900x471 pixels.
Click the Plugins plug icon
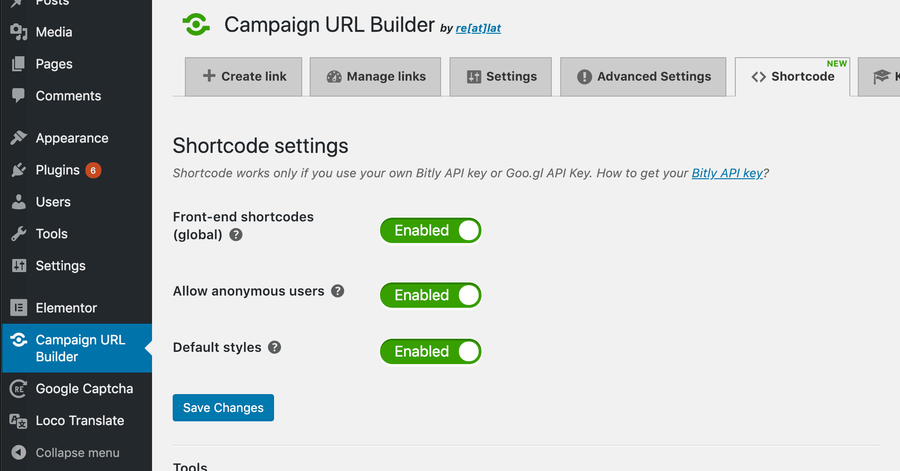18,170
